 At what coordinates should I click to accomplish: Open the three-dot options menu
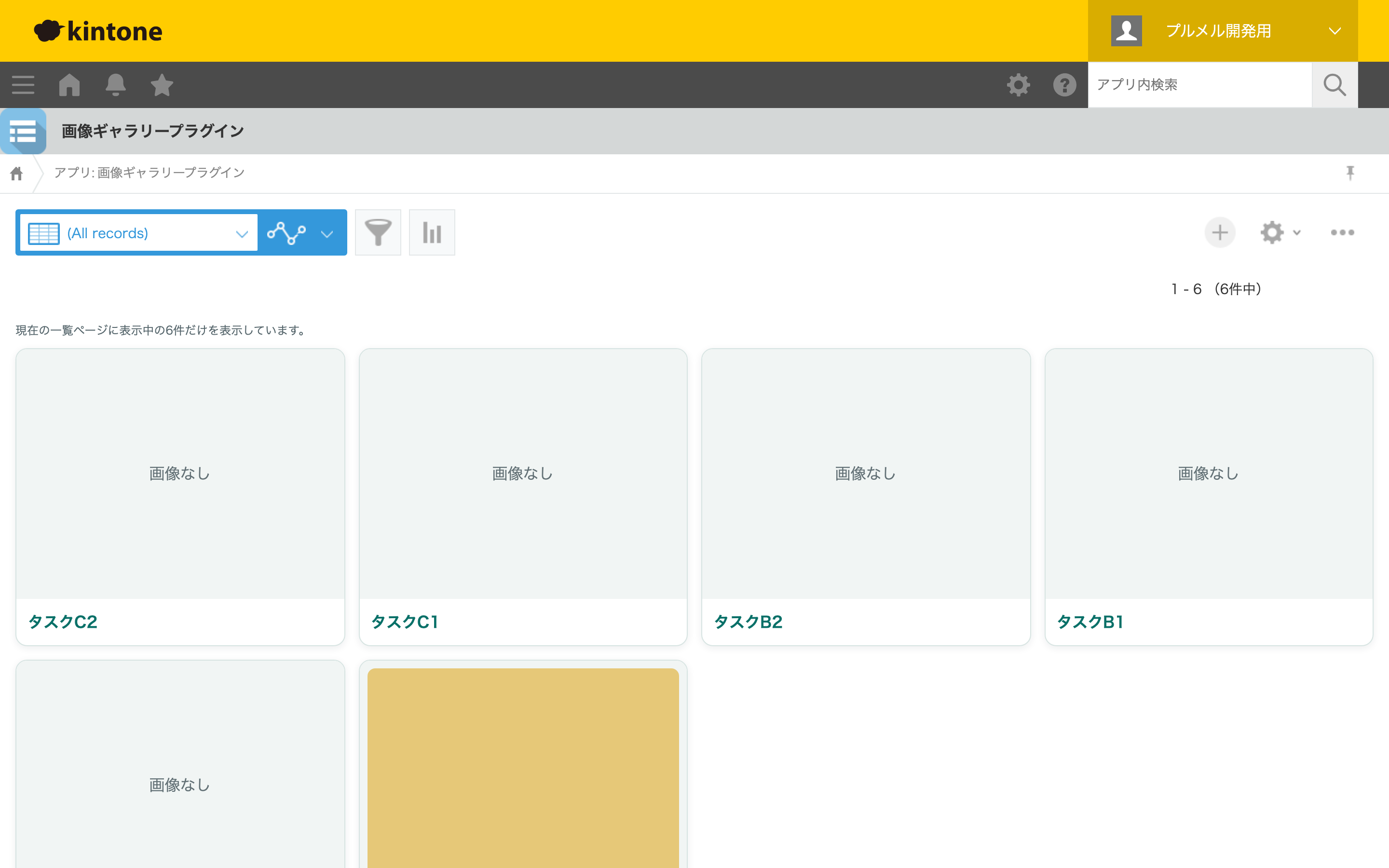[x=1342, y=232]
